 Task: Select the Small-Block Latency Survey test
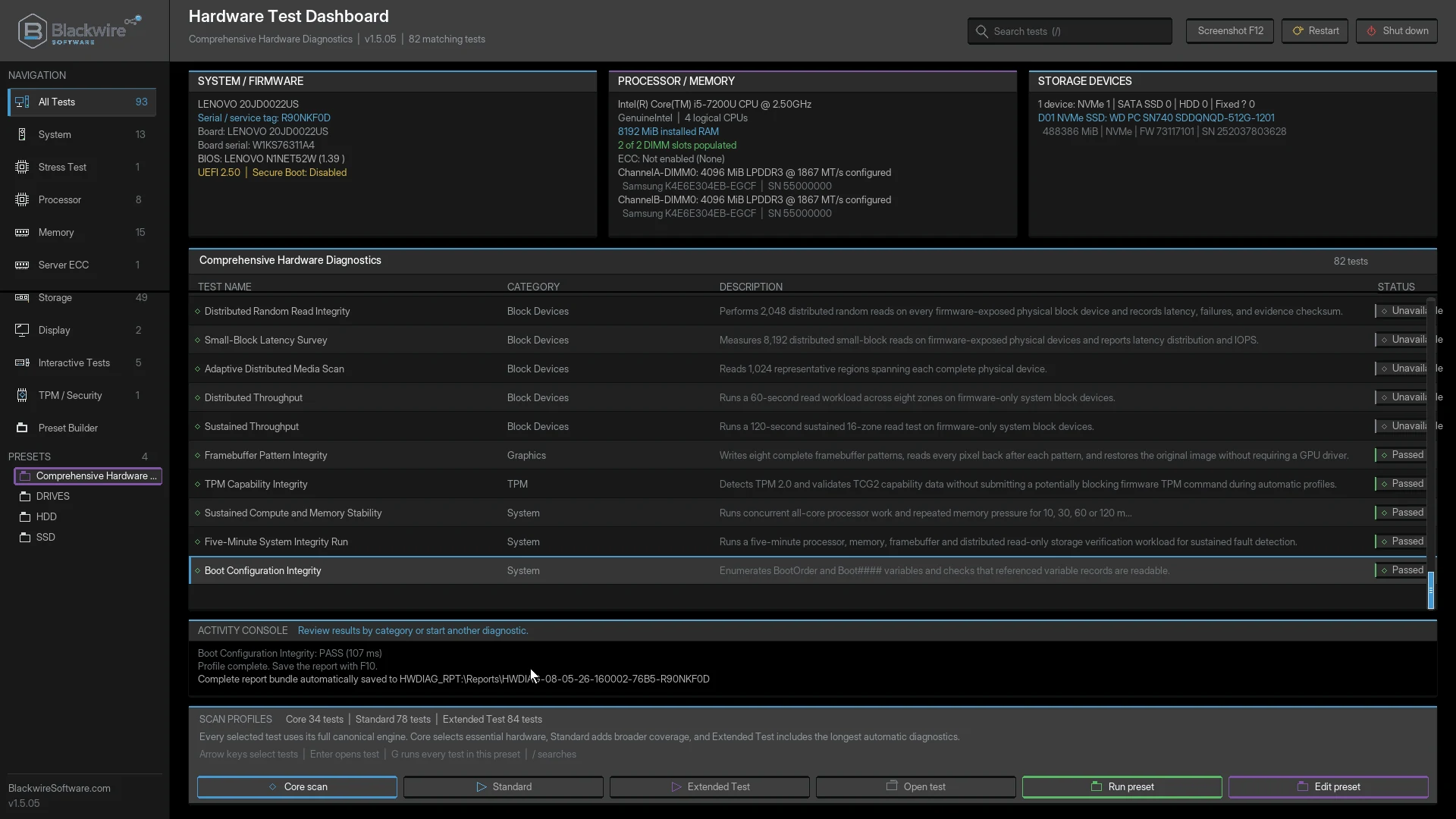[x=808, y=340]
